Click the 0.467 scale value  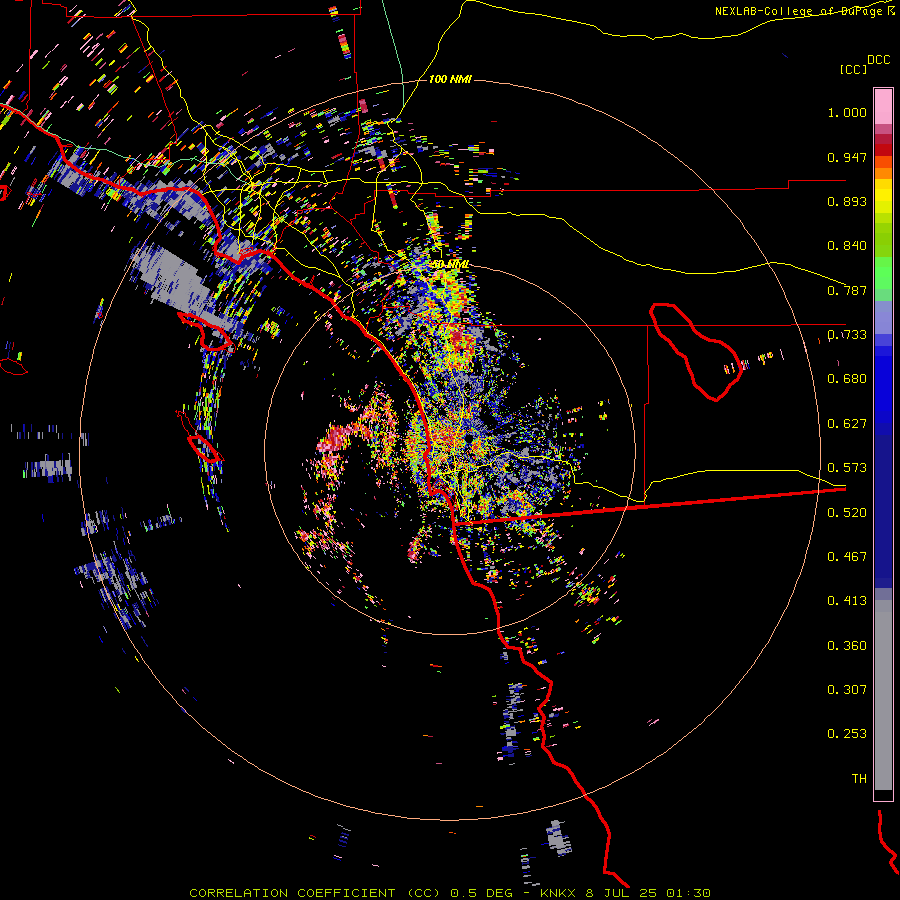pyautogui.click(x=847, y=557)
